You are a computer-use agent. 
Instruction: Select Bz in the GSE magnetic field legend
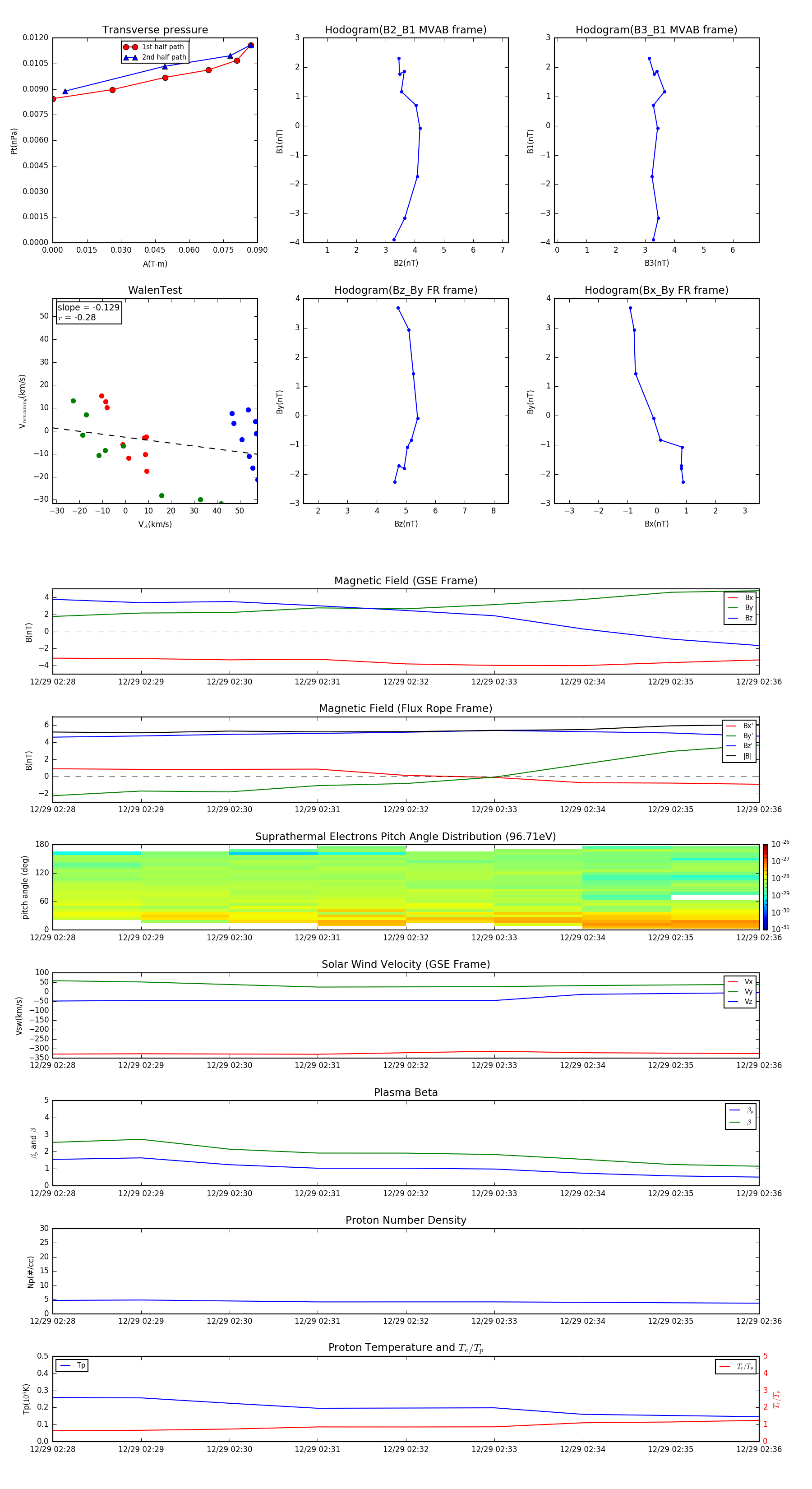click(740, 619)
